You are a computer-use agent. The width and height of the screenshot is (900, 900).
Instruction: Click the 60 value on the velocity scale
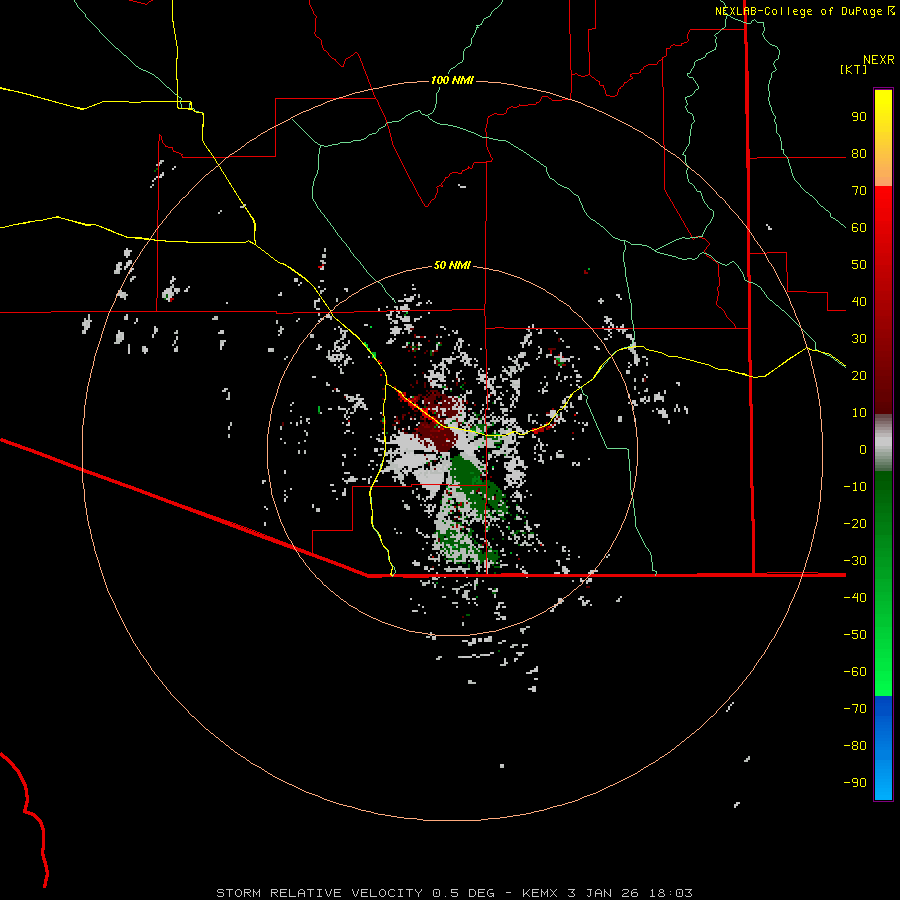859,228
